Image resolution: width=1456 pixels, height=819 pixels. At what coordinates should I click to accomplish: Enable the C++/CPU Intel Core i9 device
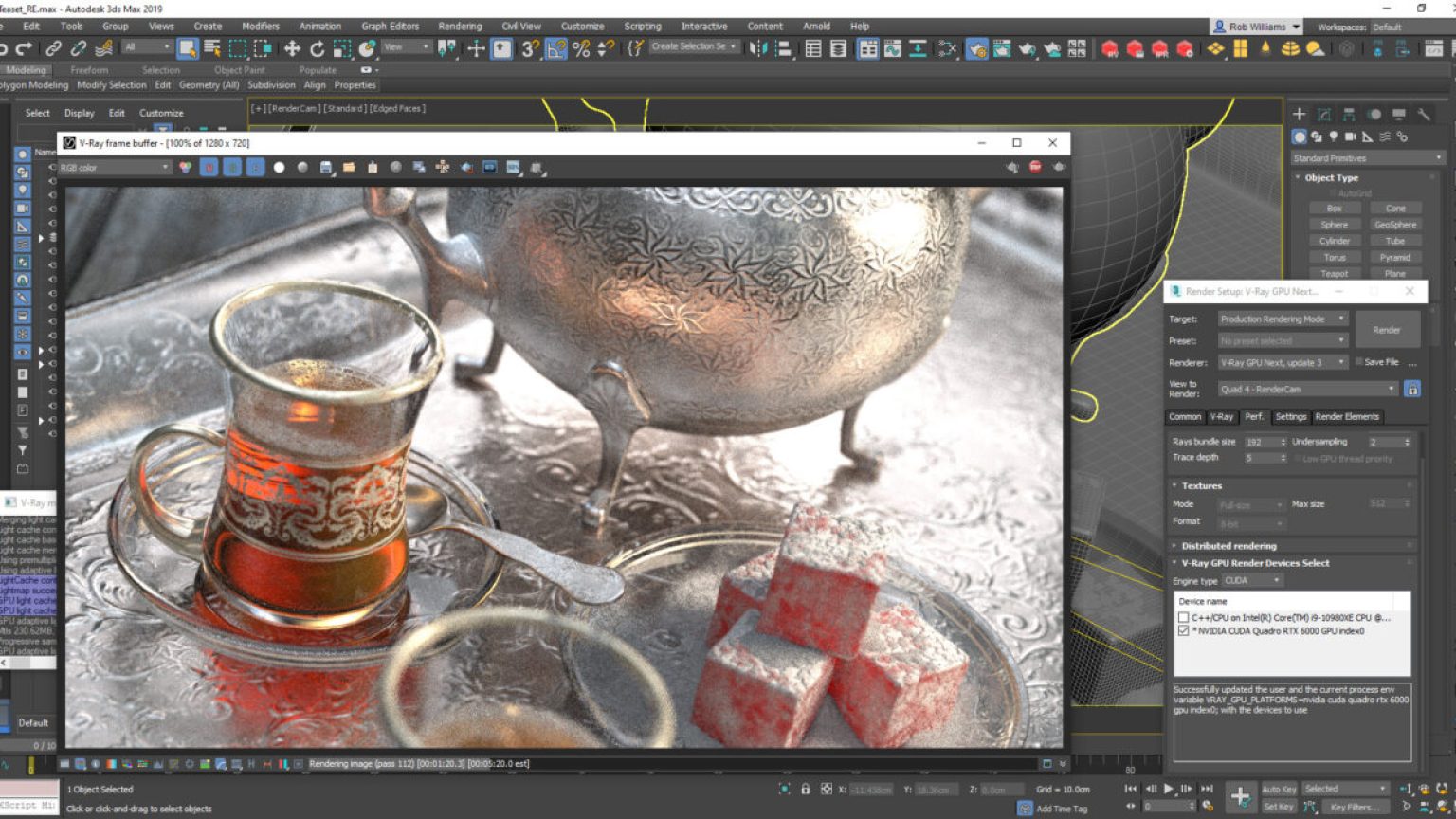click(1183, 617)
